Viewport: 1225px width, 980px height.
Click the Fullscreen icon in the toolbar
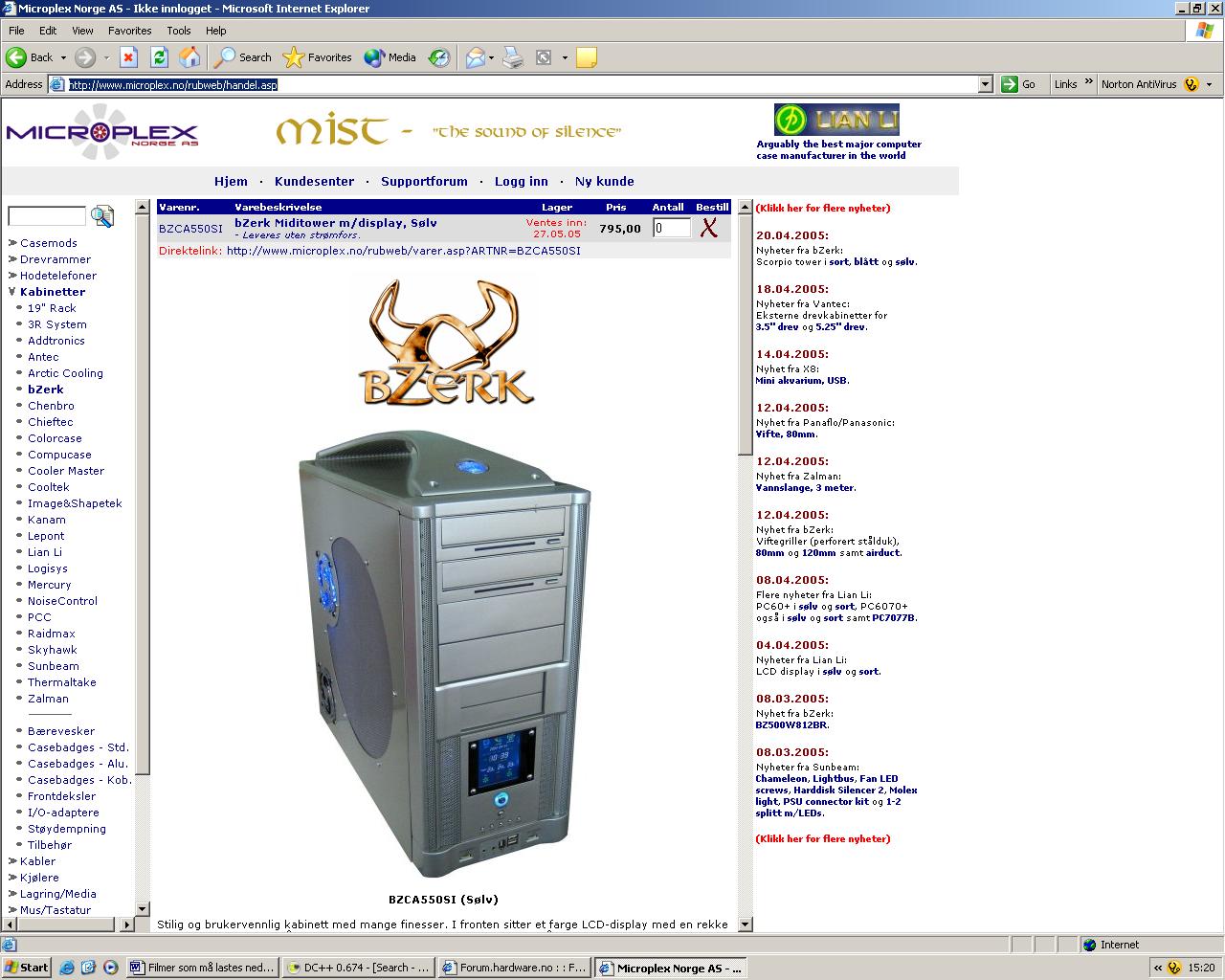point(544,57)
